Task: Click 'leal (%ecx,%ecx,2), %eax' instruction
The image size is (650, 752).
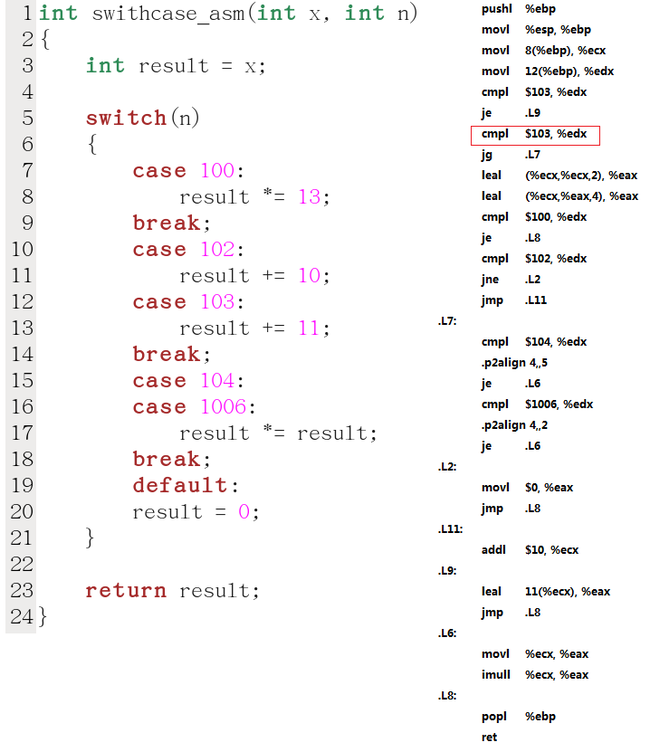Action: coord(559,176)
